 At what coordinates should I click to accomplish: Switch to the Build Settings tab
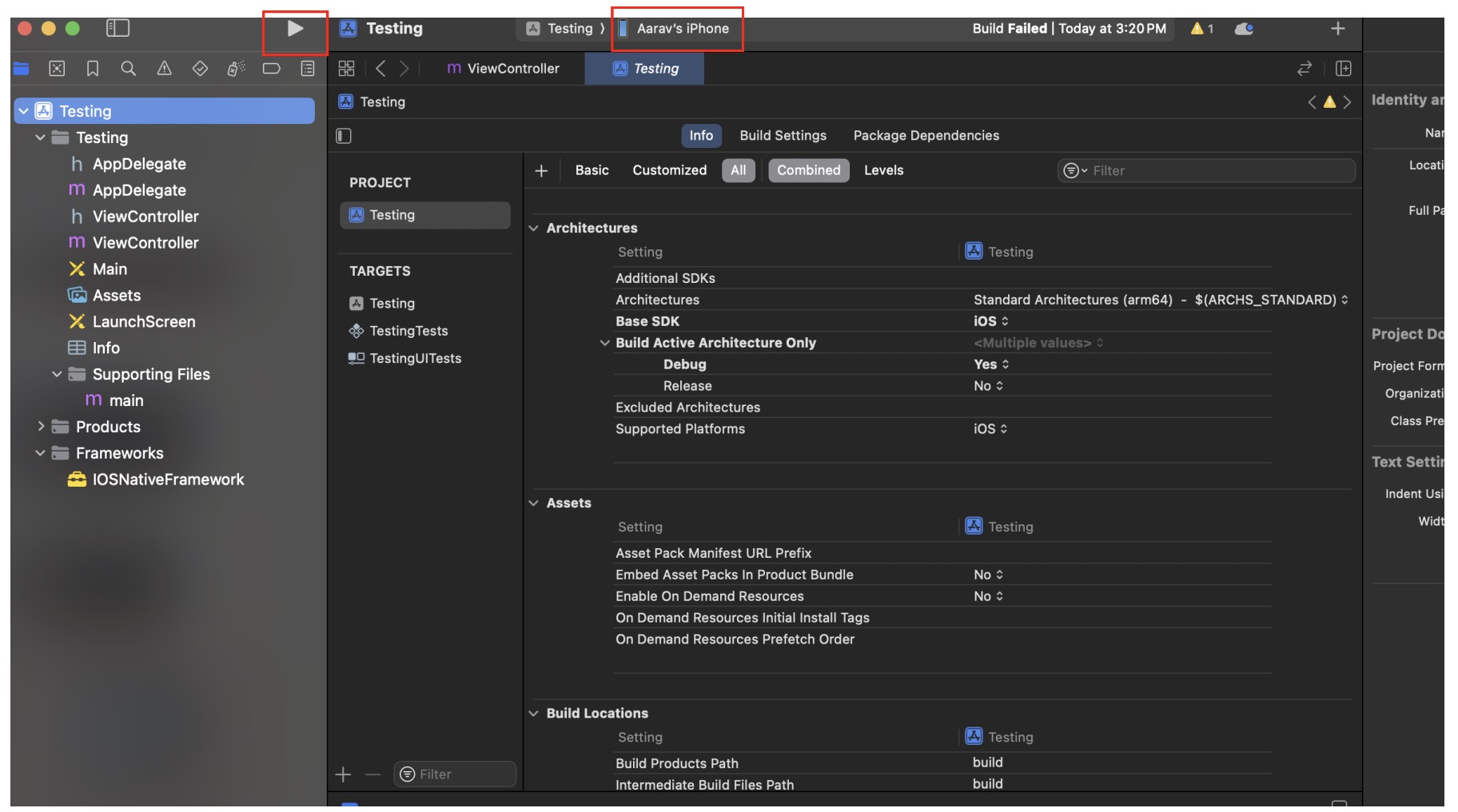click(x=783, y=135)
